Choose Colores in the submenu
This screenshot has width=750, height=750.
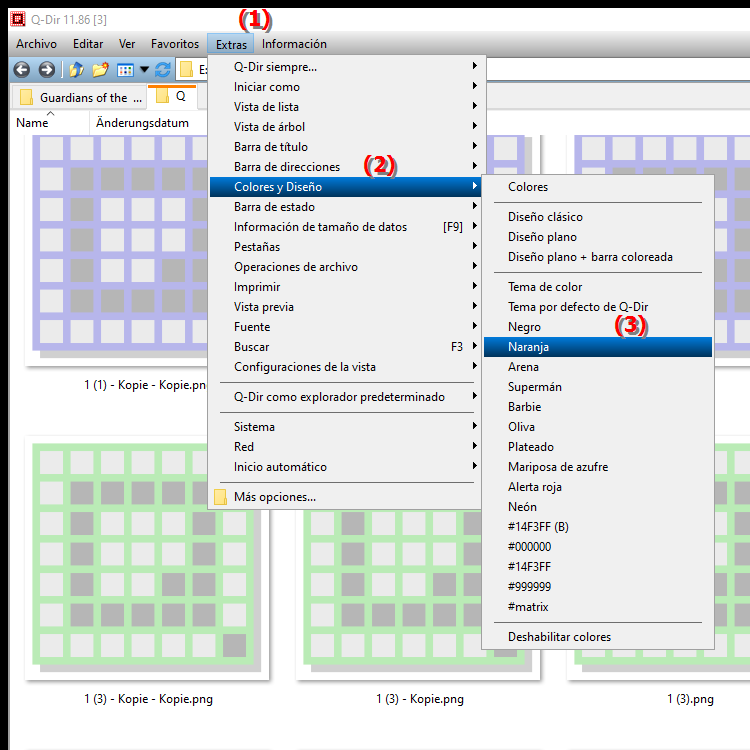[x=598, y=187]
